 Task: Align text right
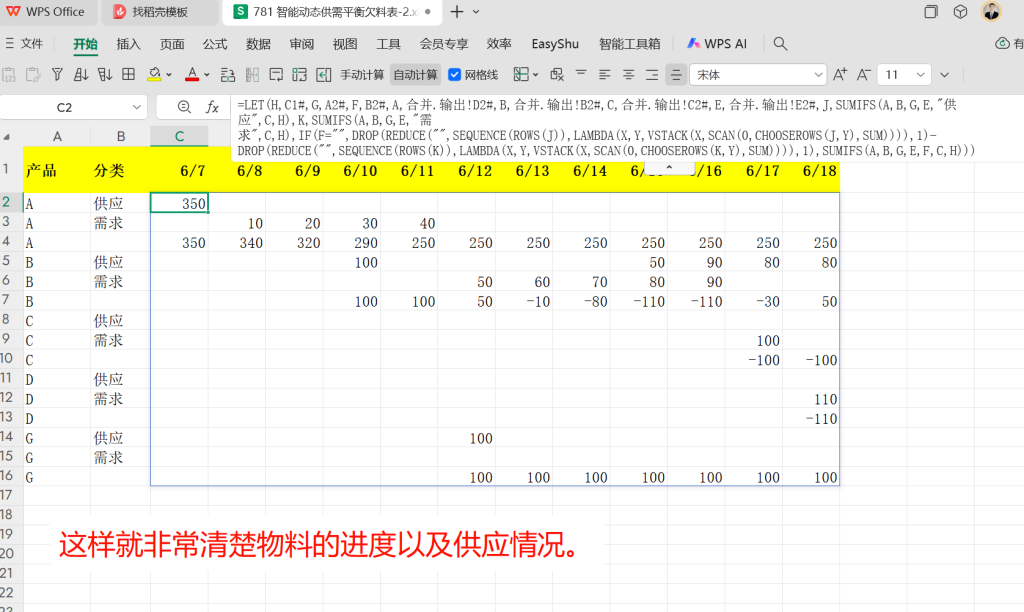(x=652, y=74)
